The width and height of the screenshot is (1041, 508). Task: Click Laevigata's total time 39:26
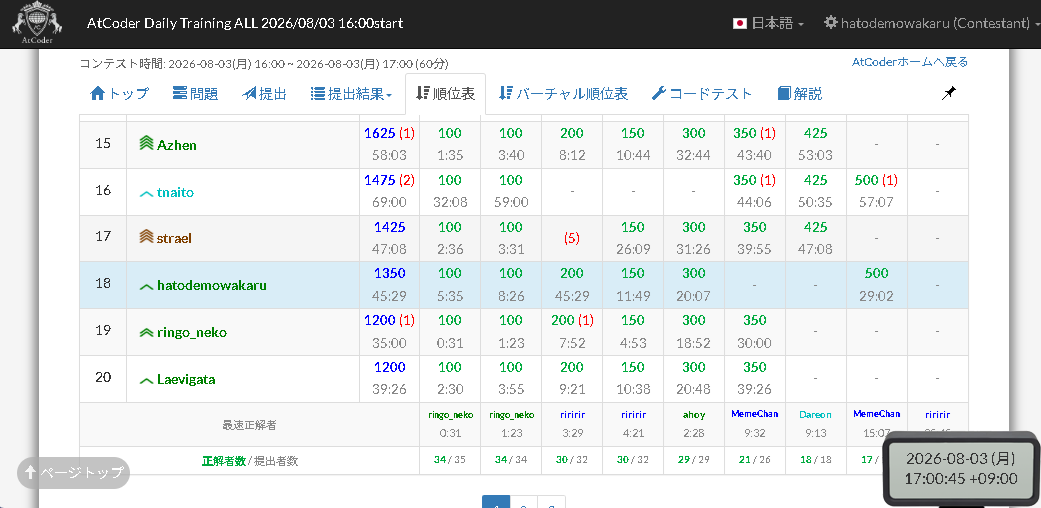(x=389, y=389)
